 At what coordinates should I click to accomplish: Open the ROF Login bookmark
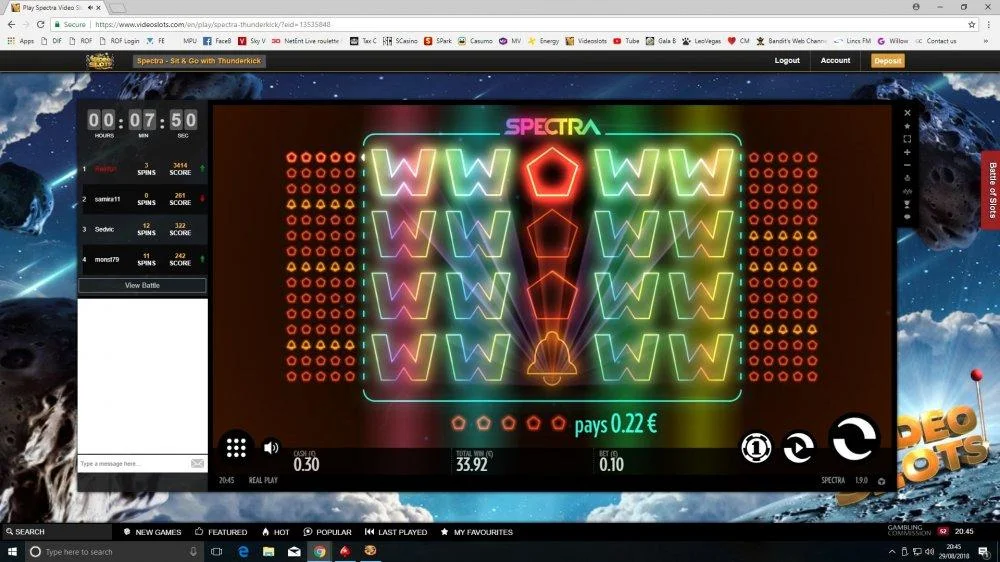coord(119,41)
